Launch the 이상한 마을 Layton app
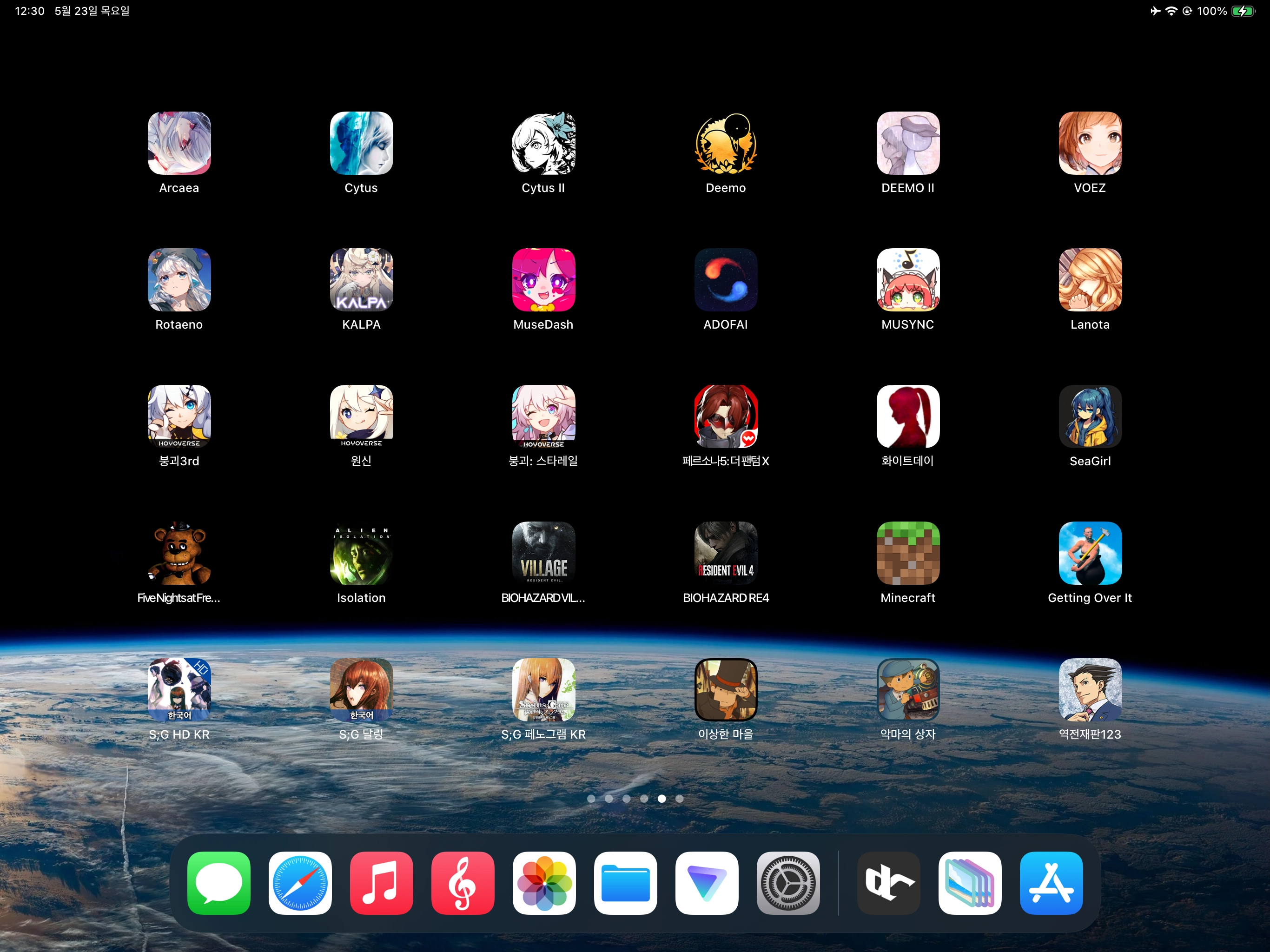 click(726, 690)
